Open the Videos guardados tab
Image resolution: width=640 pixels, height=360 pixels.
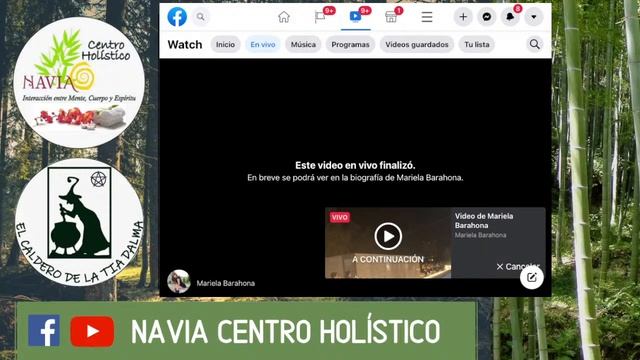click(417, 44)
